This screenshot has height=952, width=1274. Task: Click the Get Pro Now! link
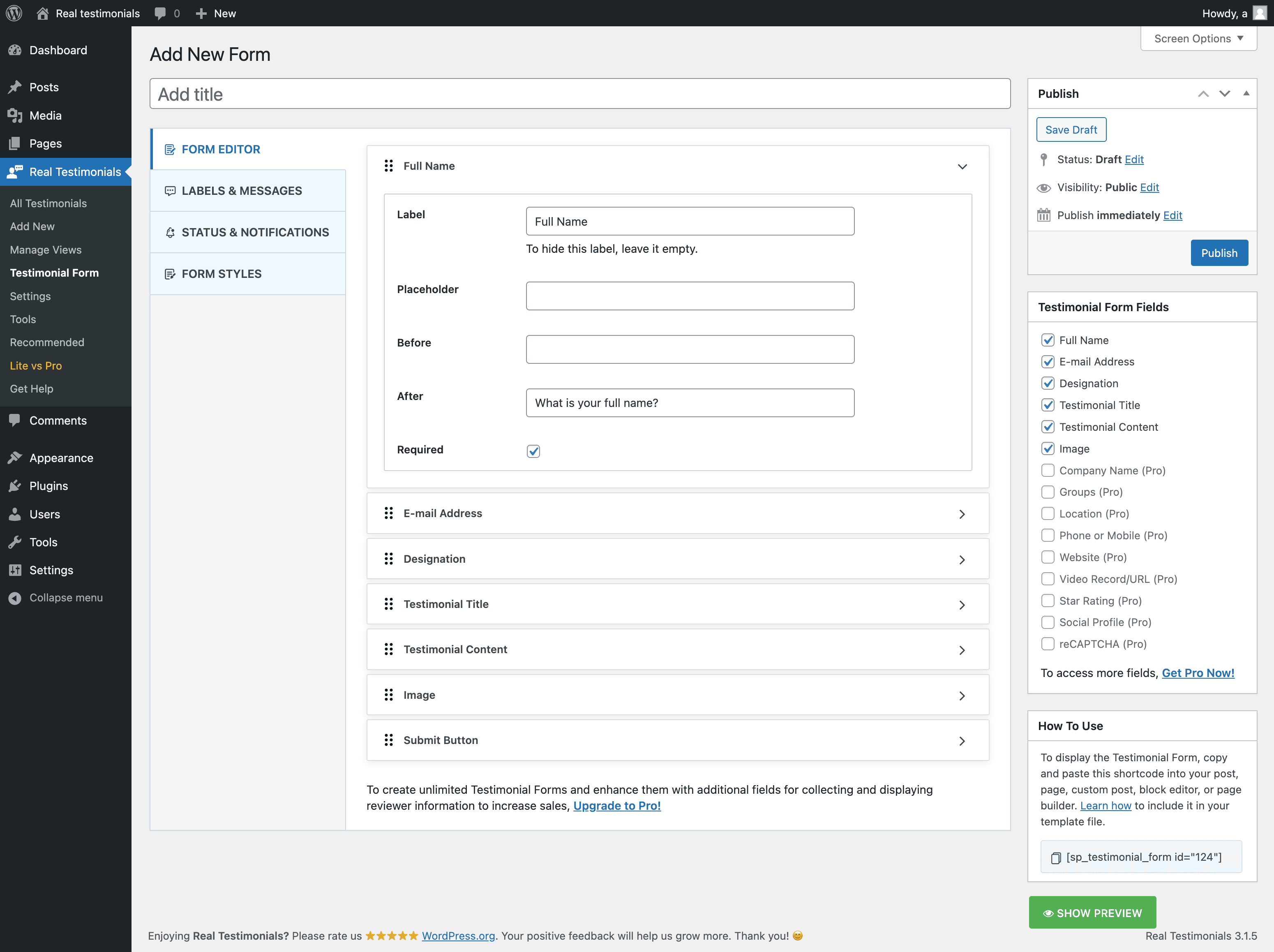point(1198,673)
